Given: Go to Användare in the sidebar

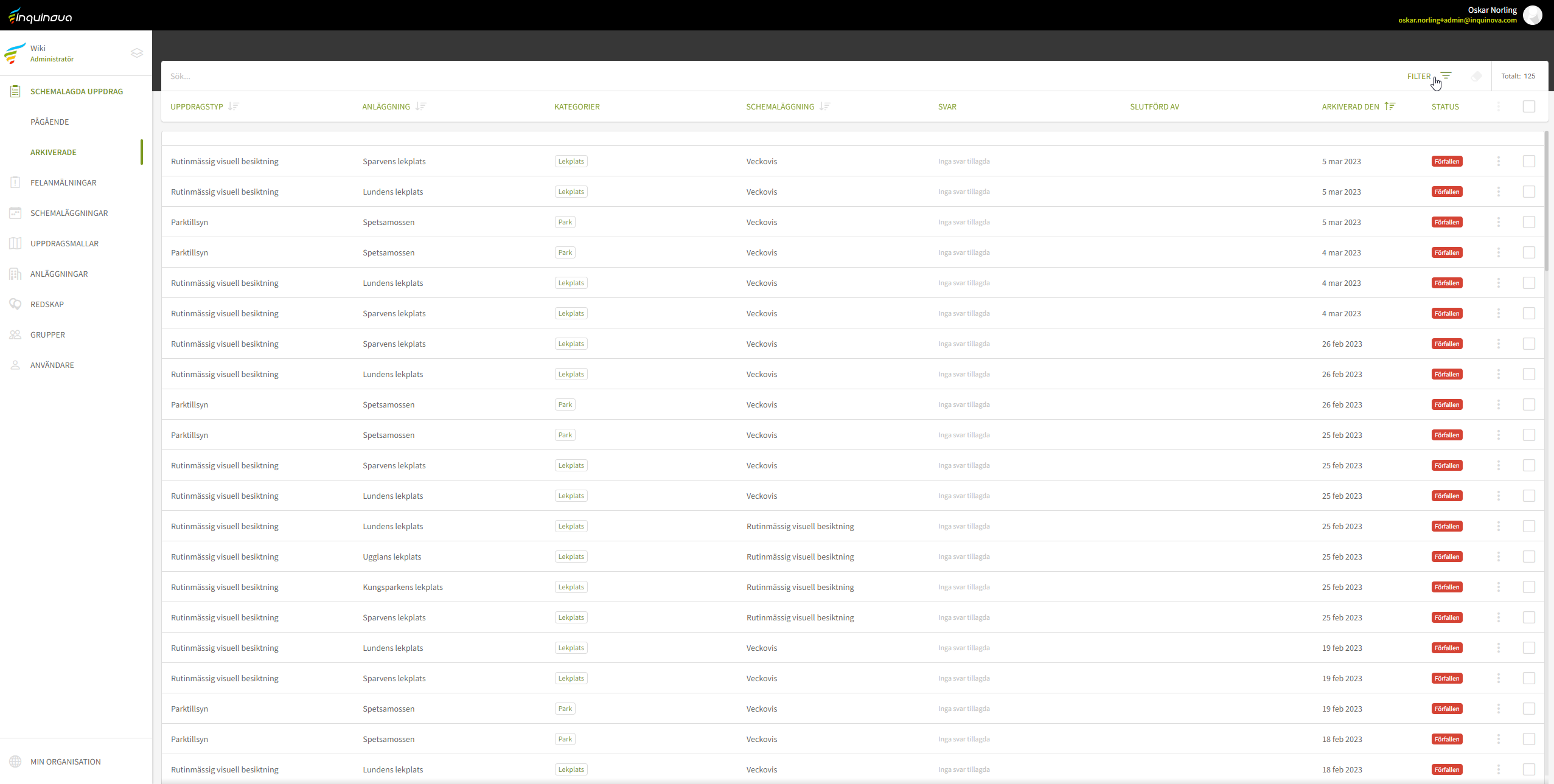Looking at the screenshot, I should click(x=52, y=365).
